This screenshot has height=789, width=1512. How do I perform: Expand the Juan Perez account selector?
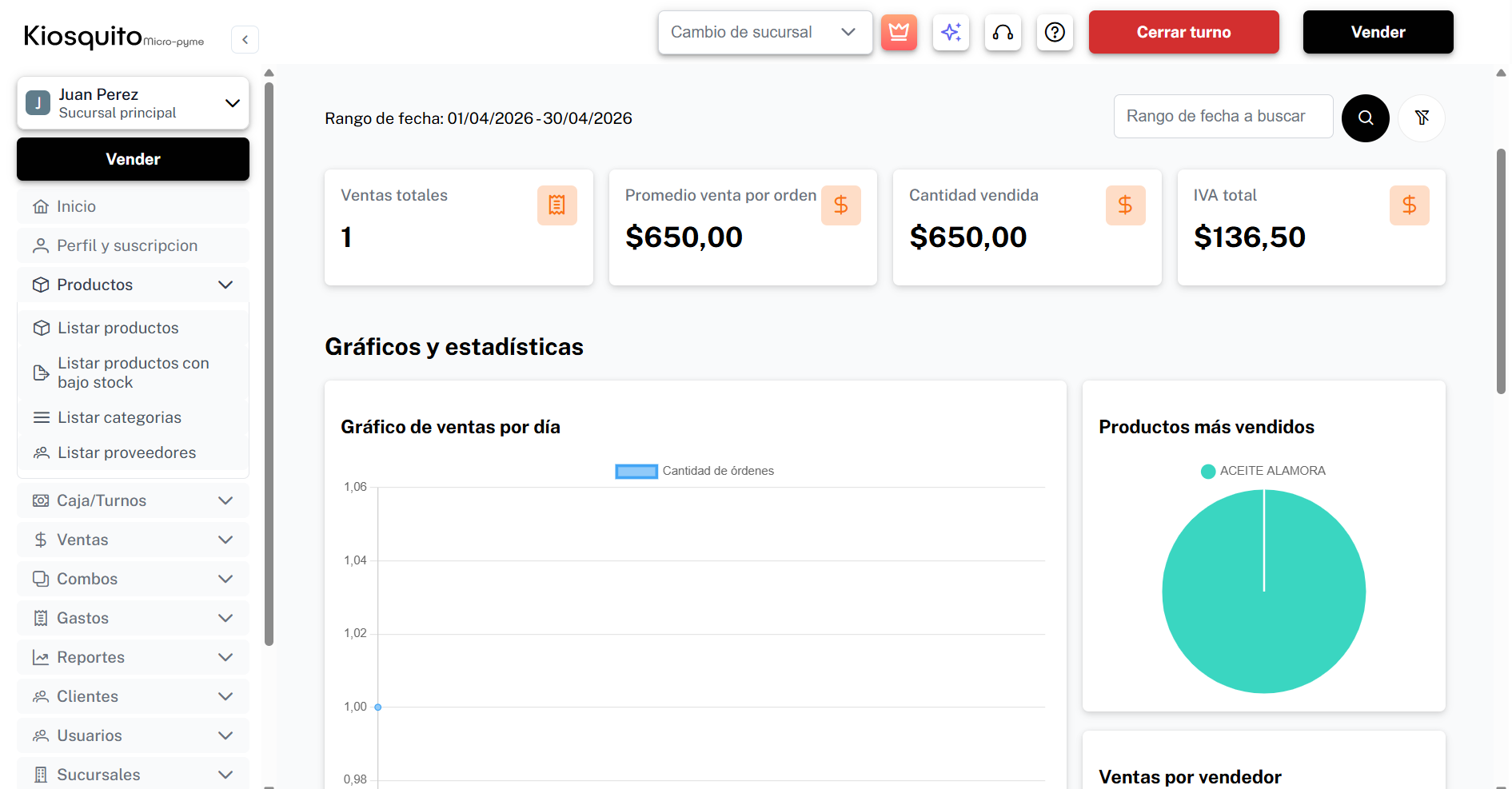pos(133,103)
